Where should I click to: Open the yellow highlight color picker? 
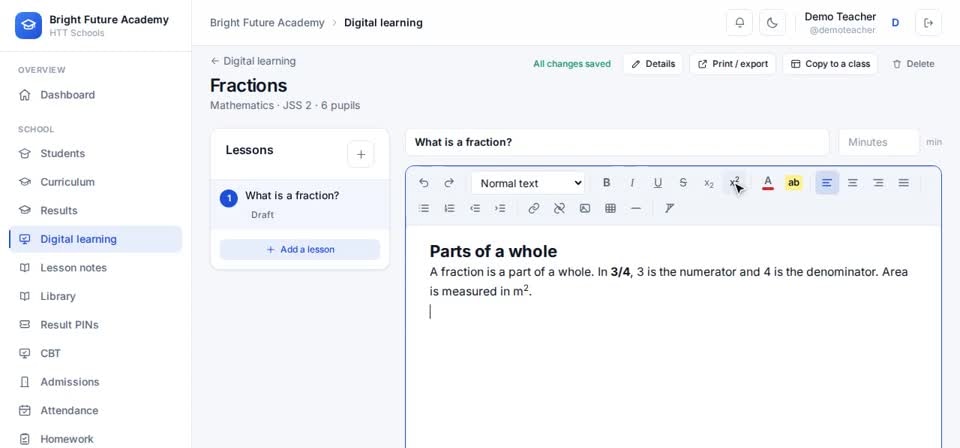coord(793,183)
